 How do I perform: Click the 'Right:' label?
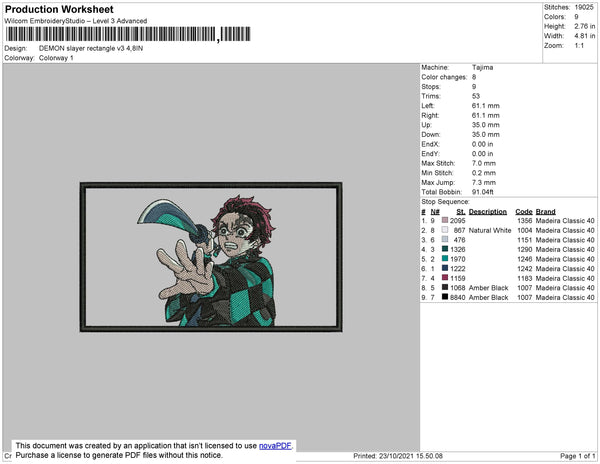point(430,115)
